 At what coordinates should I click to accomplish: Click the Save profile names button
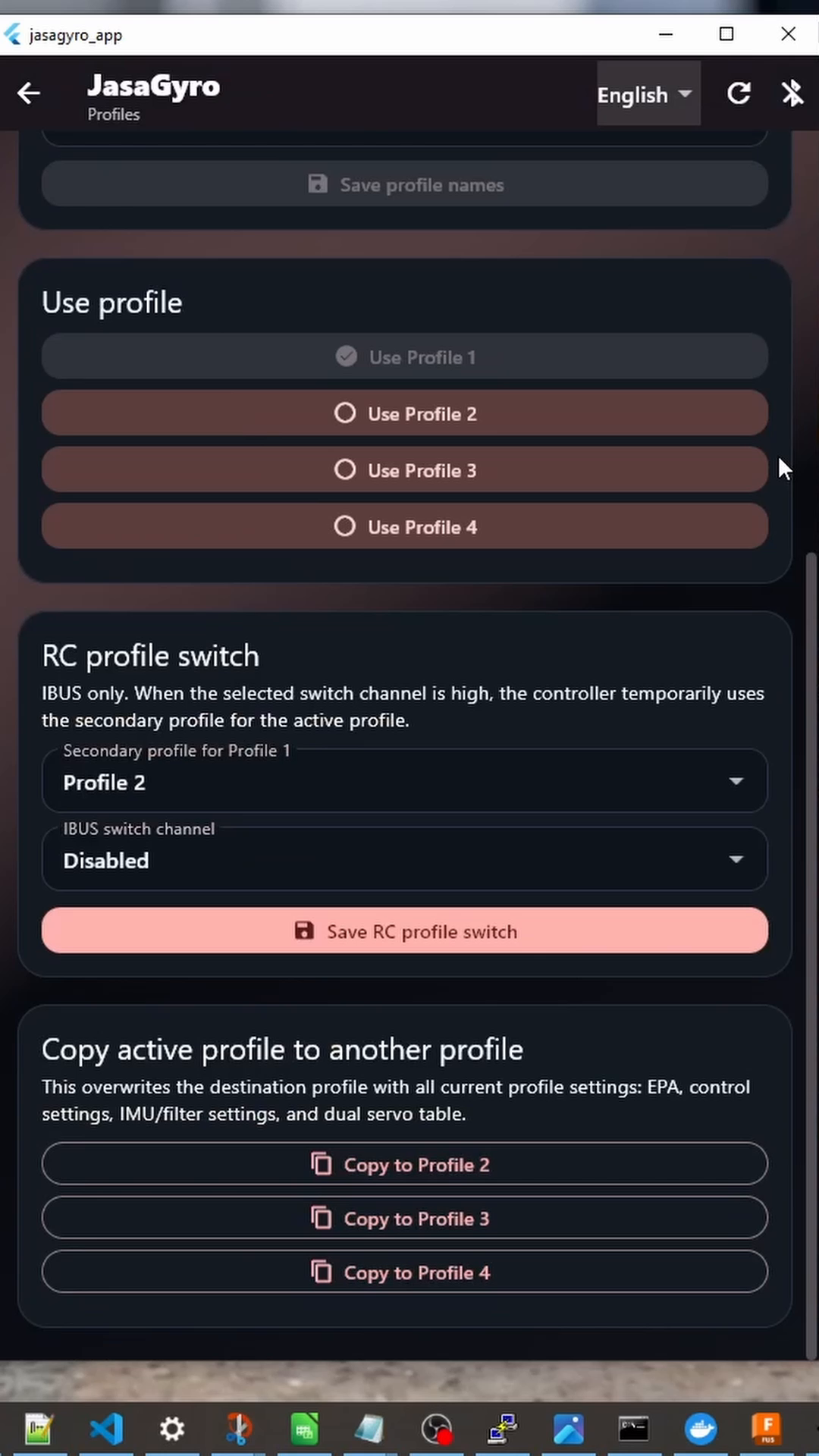coord(405,184)
